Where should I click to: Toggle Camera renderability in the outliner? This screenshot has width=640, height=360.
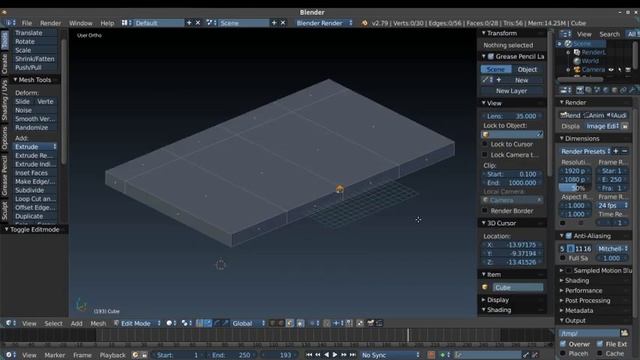(628, 70)
